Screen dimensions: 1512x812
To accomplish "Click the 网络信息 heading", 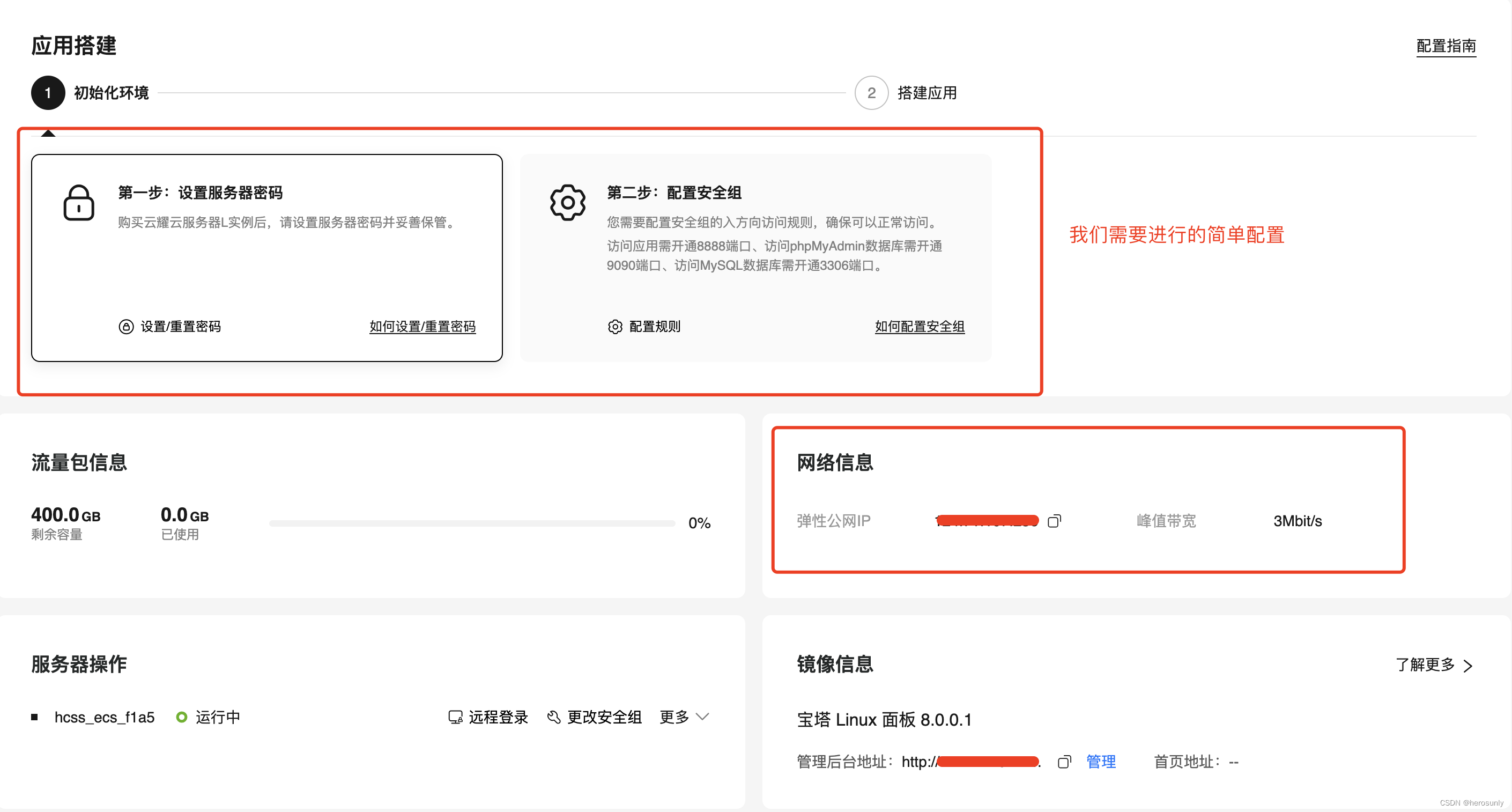I will click(835, 463).
